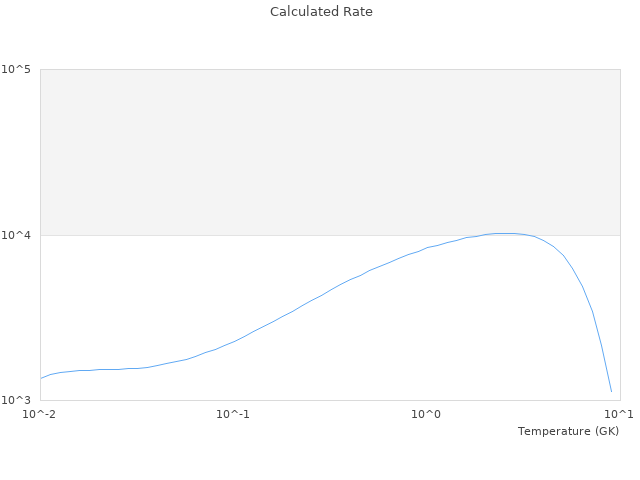Click the 10^0 x-axis tick label
The width and height of the screenshot is (640, 480).
click(426, 414)
